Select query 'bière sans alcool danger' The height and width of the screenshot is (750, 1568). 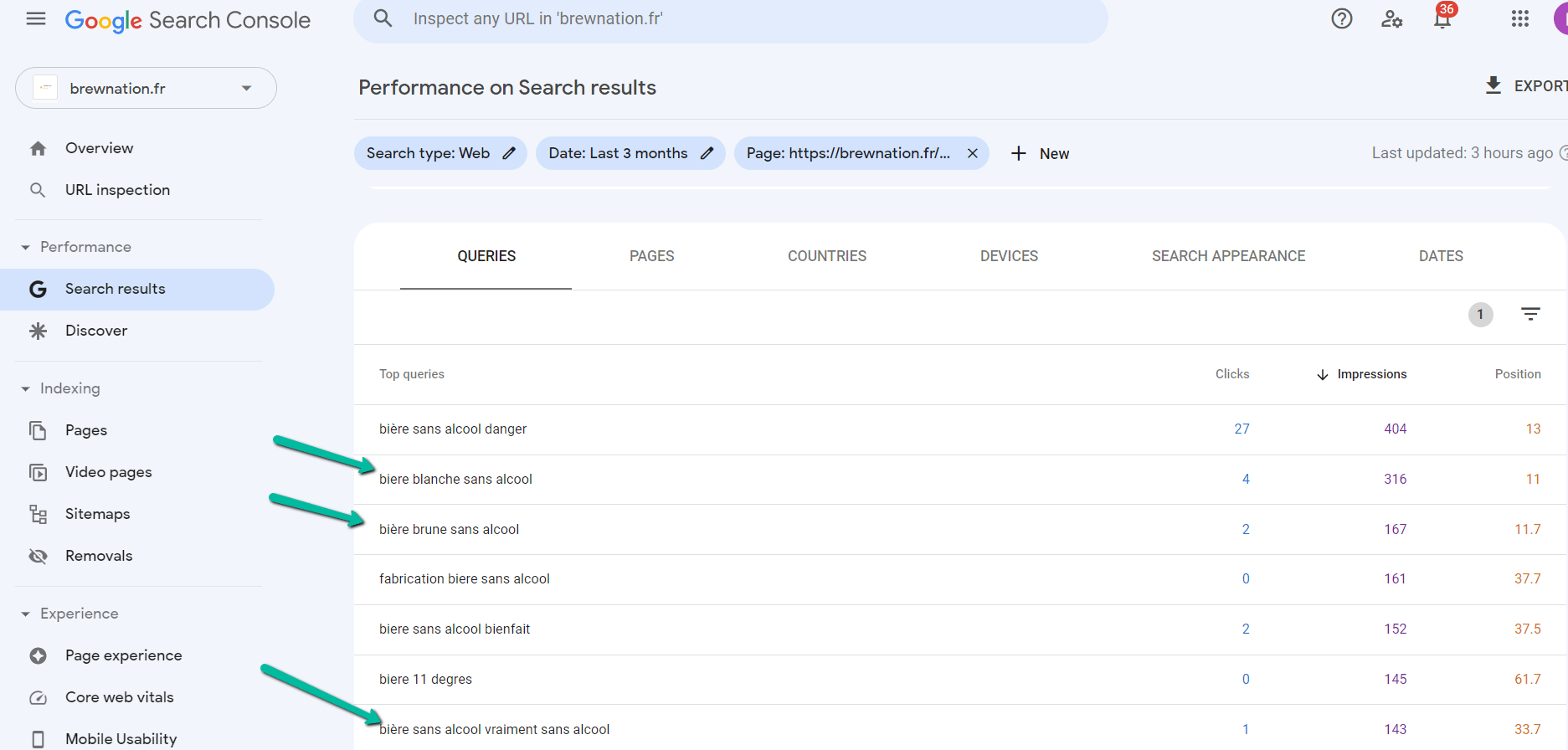[x=453, y=429]
